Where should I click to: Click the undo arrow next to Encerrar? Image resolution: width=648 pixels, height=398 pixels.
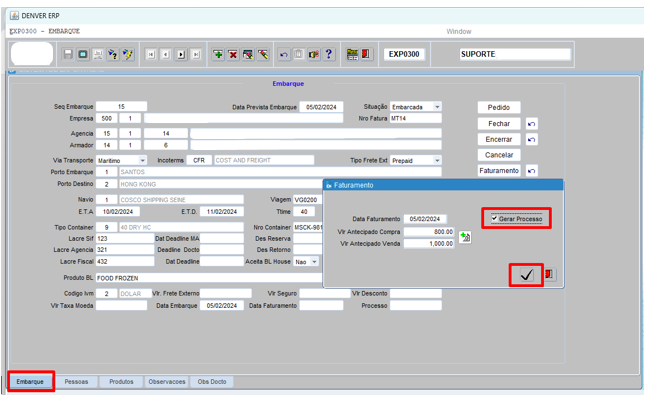(x=531, y=140)
